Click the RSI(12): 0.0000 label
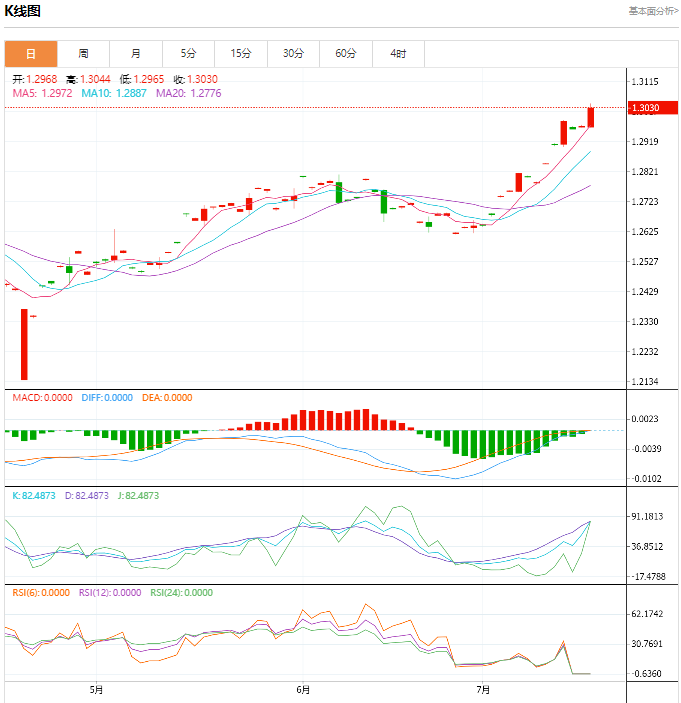The height and width of the screenshot is (703, 681). tap(110, 593)
